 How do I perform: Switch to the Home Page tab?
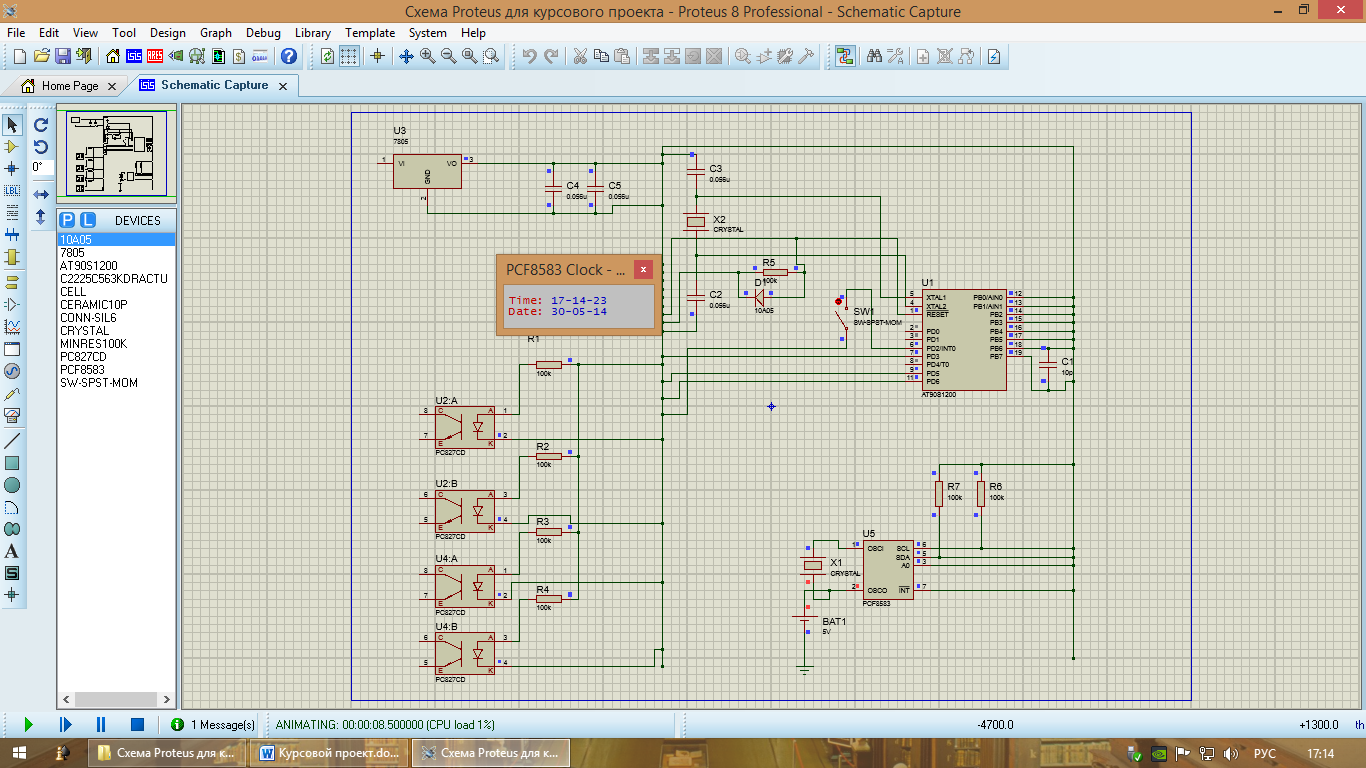(x=70, y=86)
